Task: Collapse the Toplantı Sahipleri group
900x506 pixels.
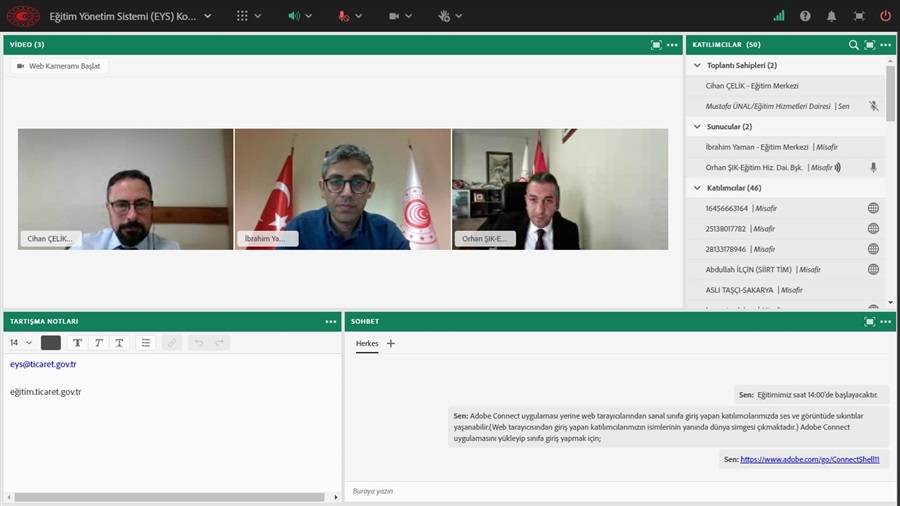Action: coord(696,65)
